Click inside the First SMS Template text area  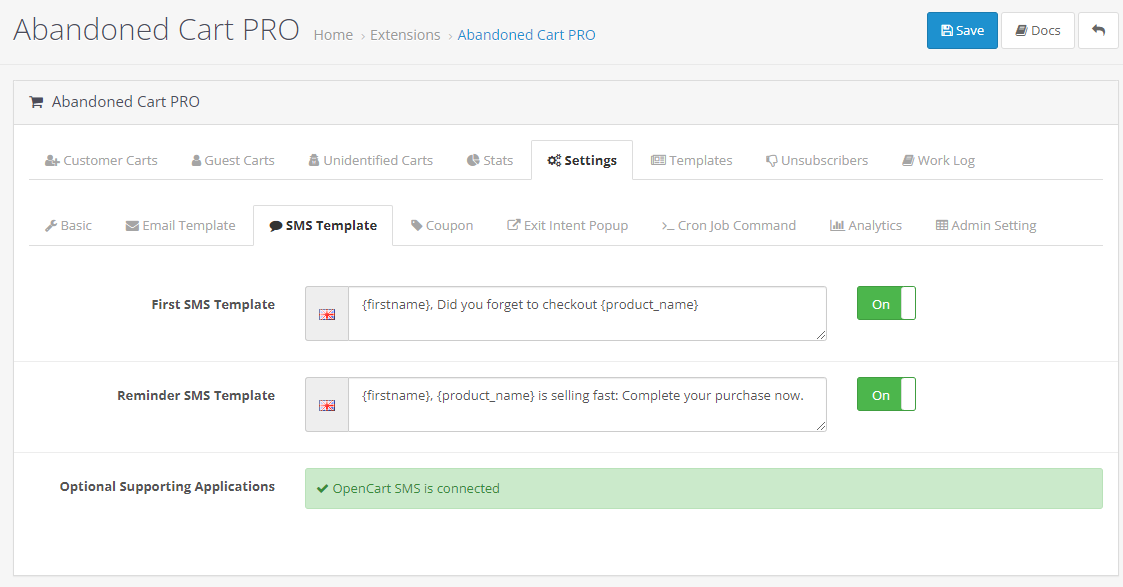click(587, 314)
